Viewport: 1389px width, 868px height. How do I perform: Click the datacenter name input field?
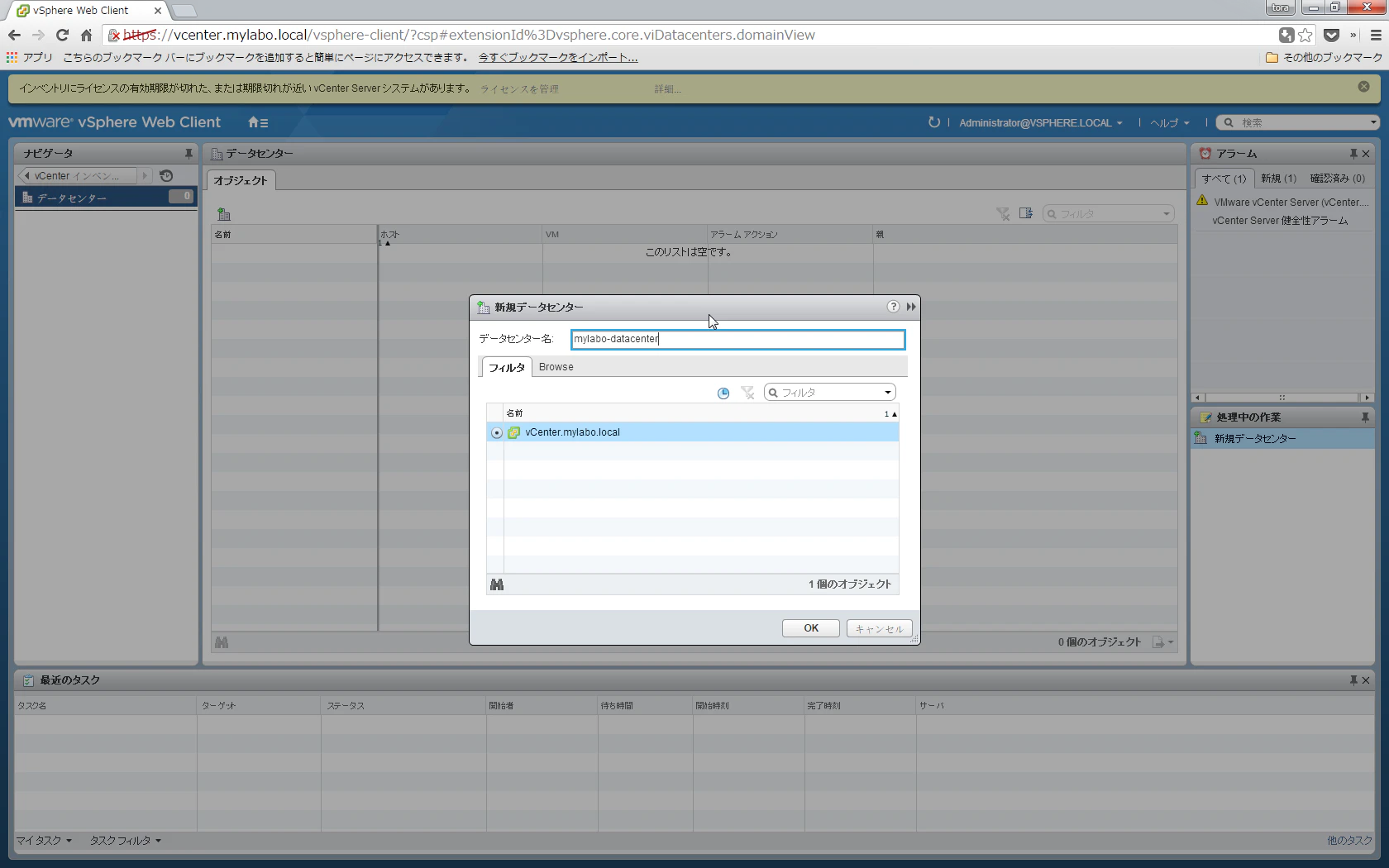point(737,339)
